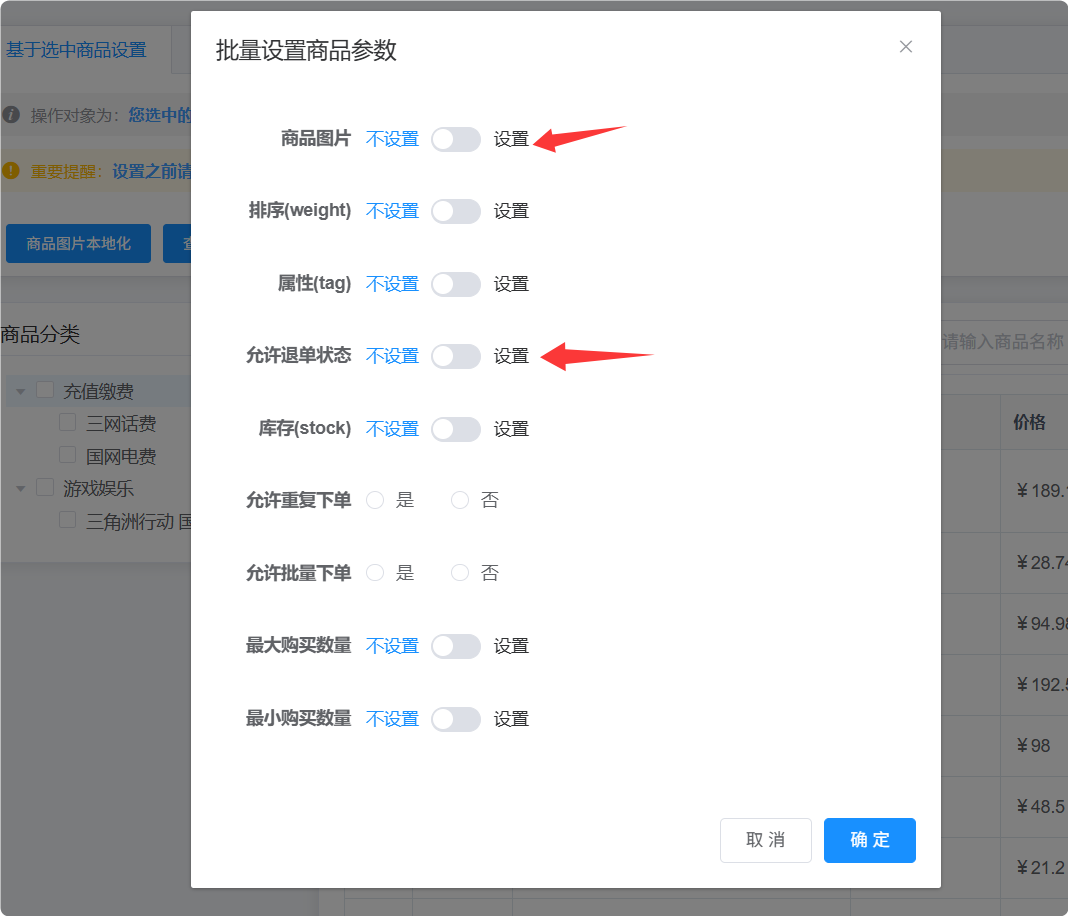
Task: Collapse the 游戏娱乐 tree node
Action: [x=20, y=488]
